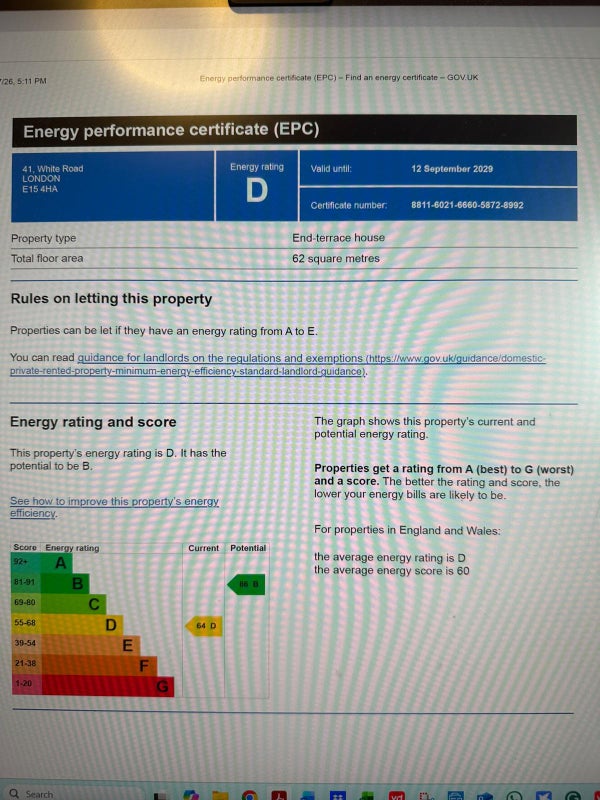This screenshot has height=800, width=600.
Task: Click the red 'yd' taskbar app icon
Action: [396, 796]
